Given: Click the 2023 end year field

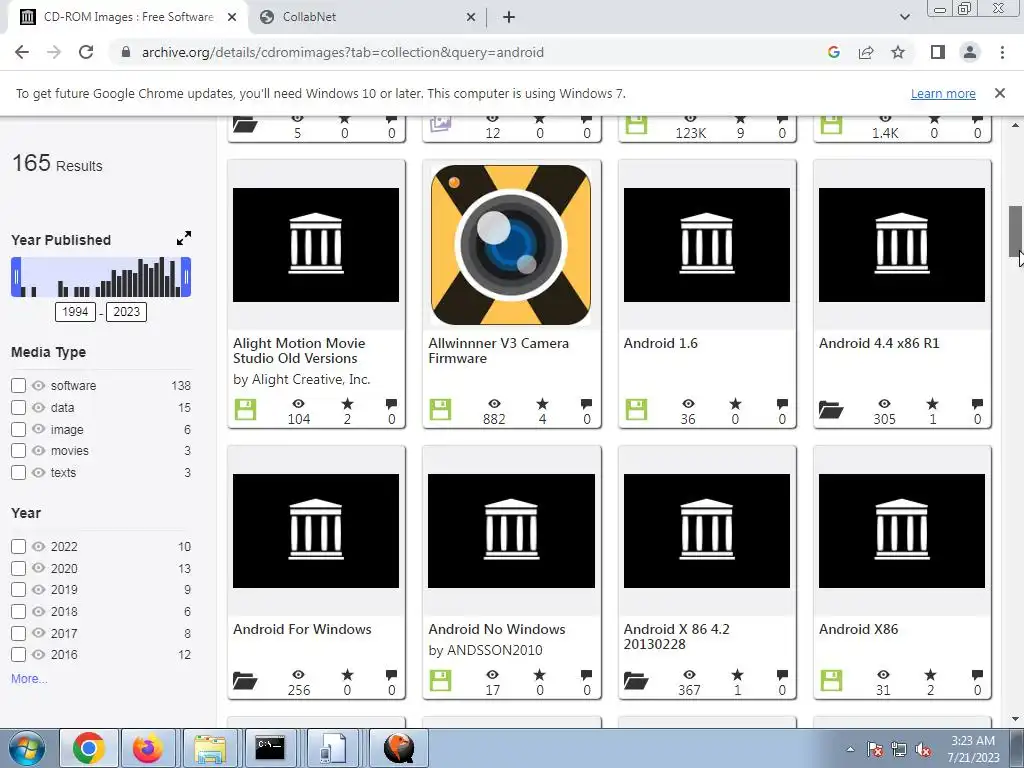Looking at the screenshot, I should [127, 312].
